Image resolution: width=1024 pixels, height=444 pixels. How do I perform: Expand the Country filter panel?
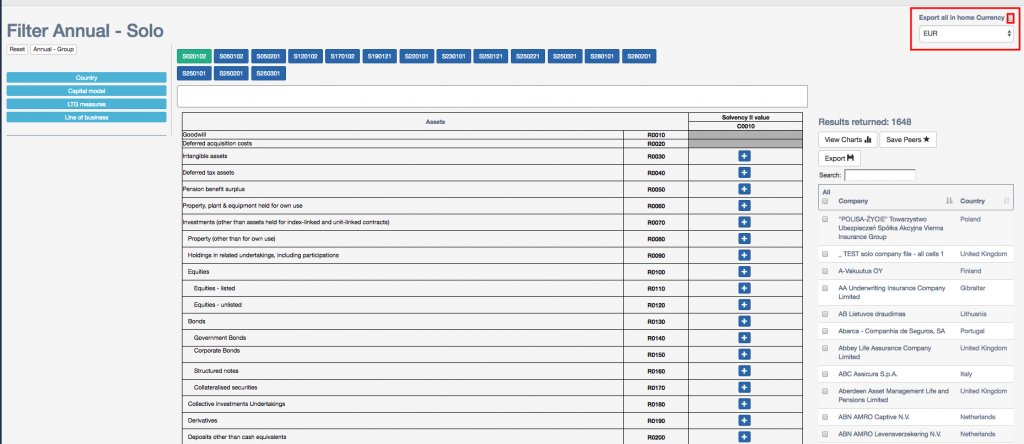pyautogui.click(x=86, y=77)
